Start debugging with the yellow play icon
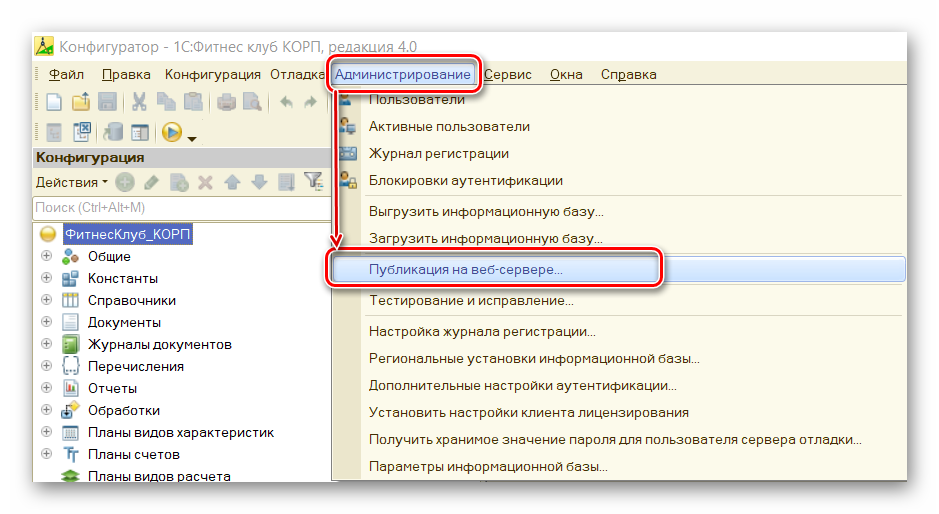Image resolution: width=939 pixels, height=514 pixels. point(172,132)
